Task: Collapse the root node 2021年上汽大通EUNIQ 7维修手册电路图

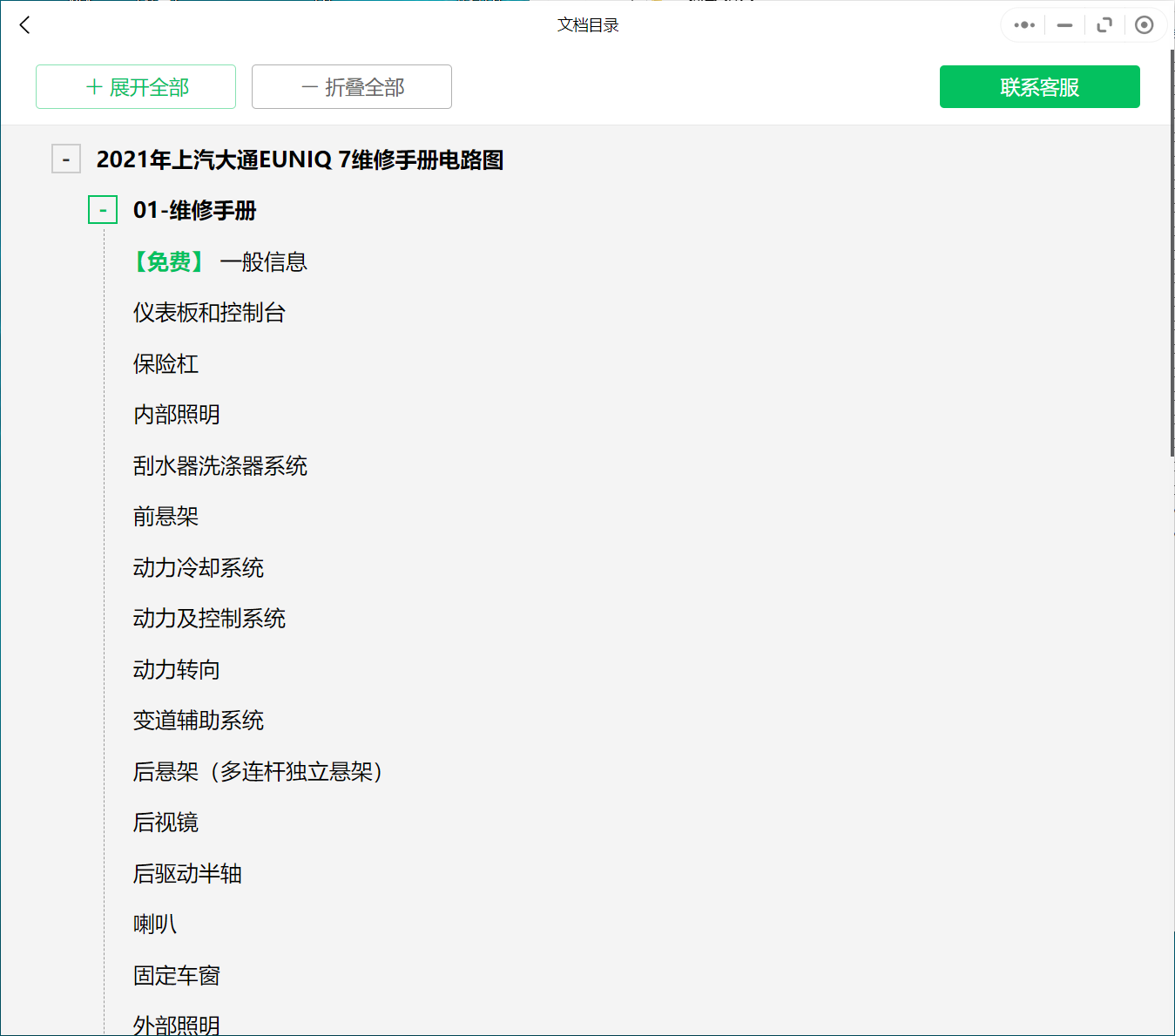Action: tap(65, 159)
